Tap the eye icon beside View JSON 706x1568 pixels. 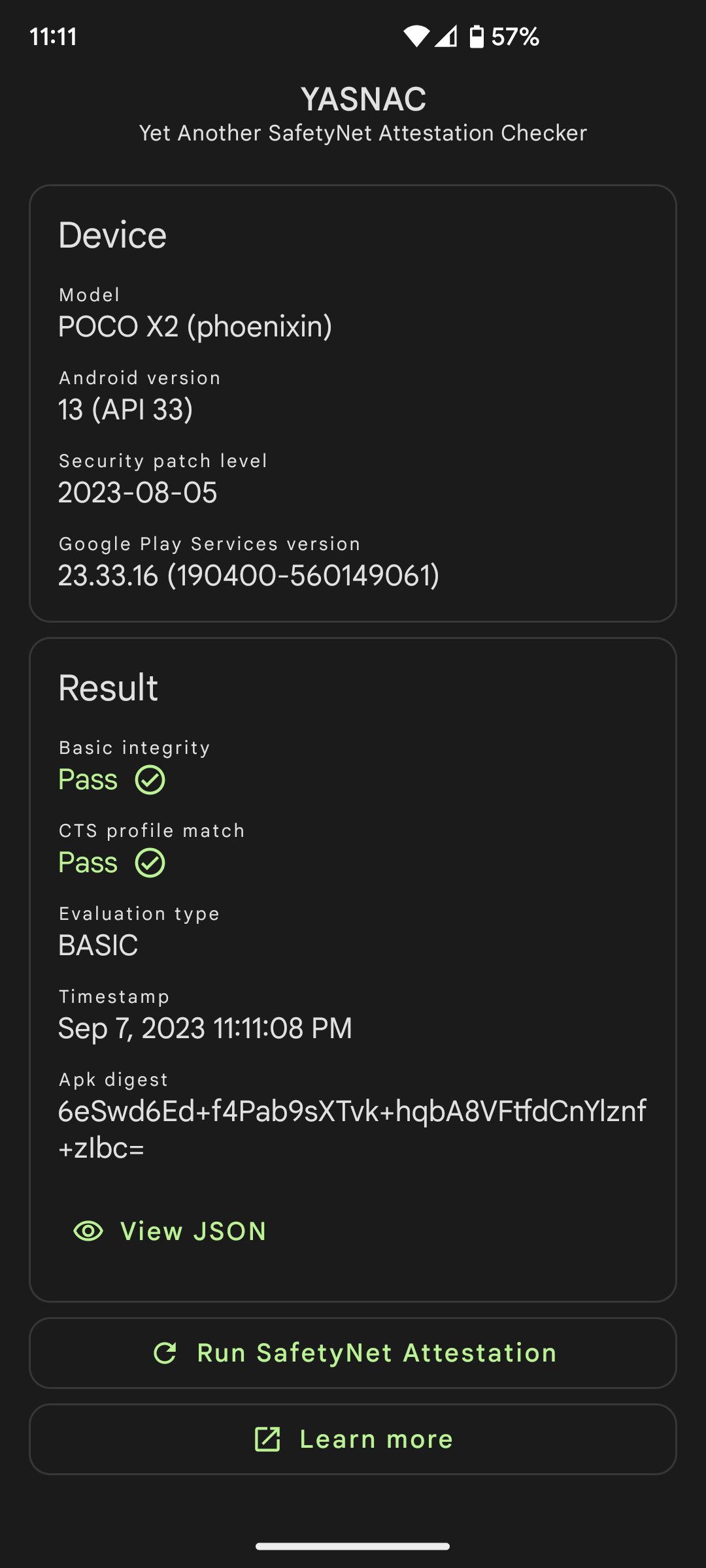88,1231
